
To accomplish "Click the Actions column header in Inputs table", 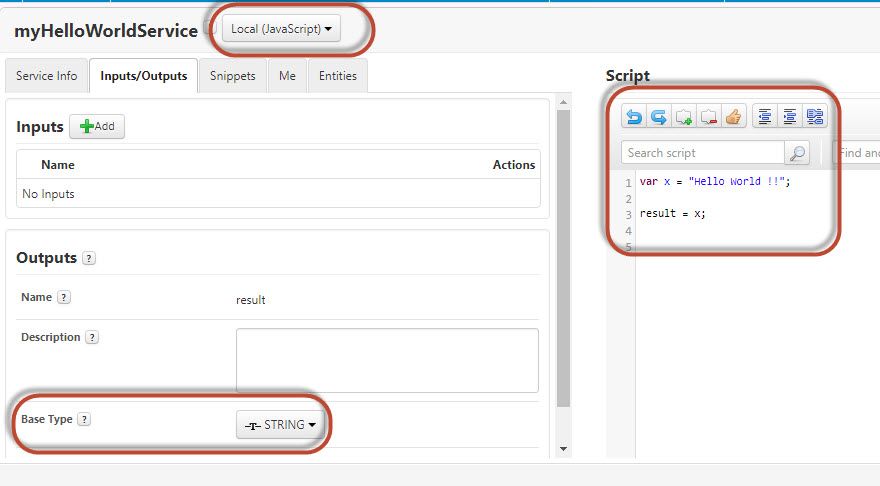I will [x=514, y=165].
